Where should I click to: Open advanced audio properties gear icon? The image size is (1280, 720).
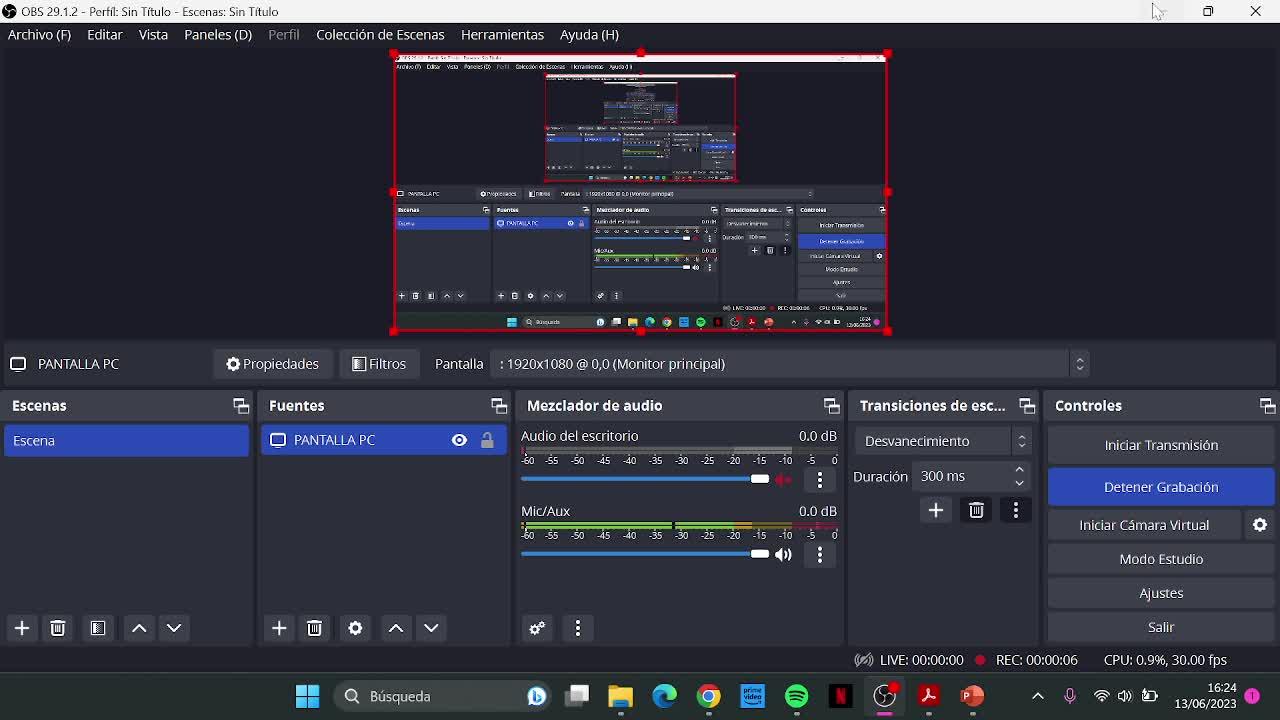(x=537, y=628)
